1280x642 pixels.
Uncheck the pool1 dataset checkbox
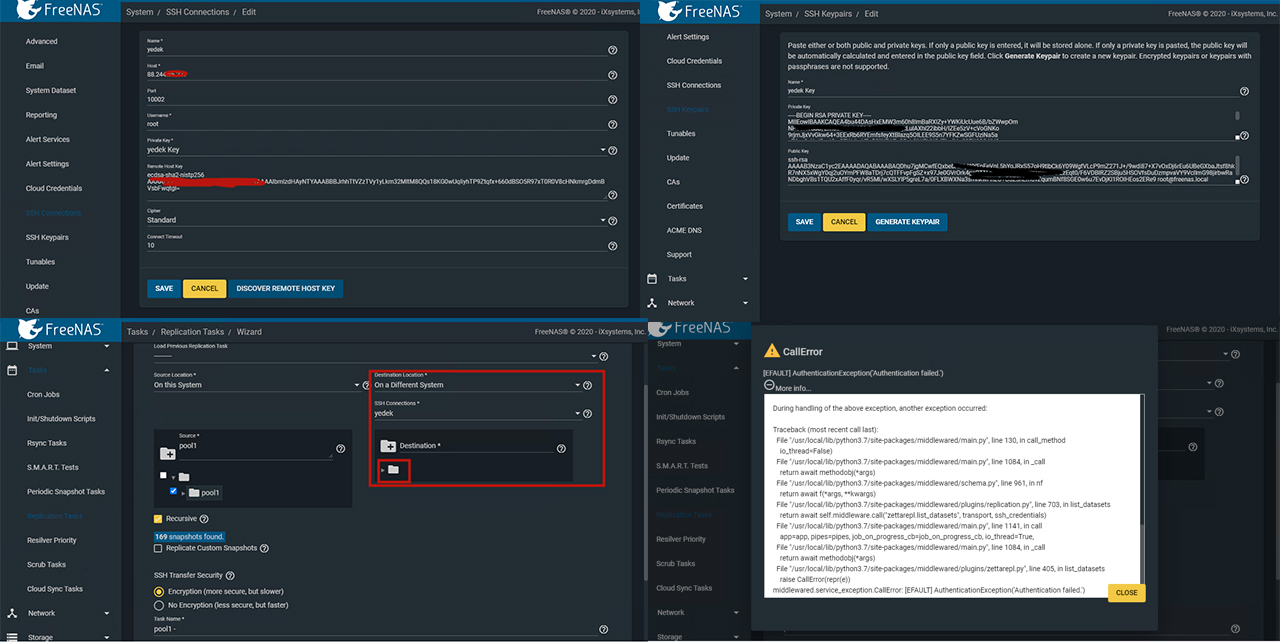click(x=174, y=492)
